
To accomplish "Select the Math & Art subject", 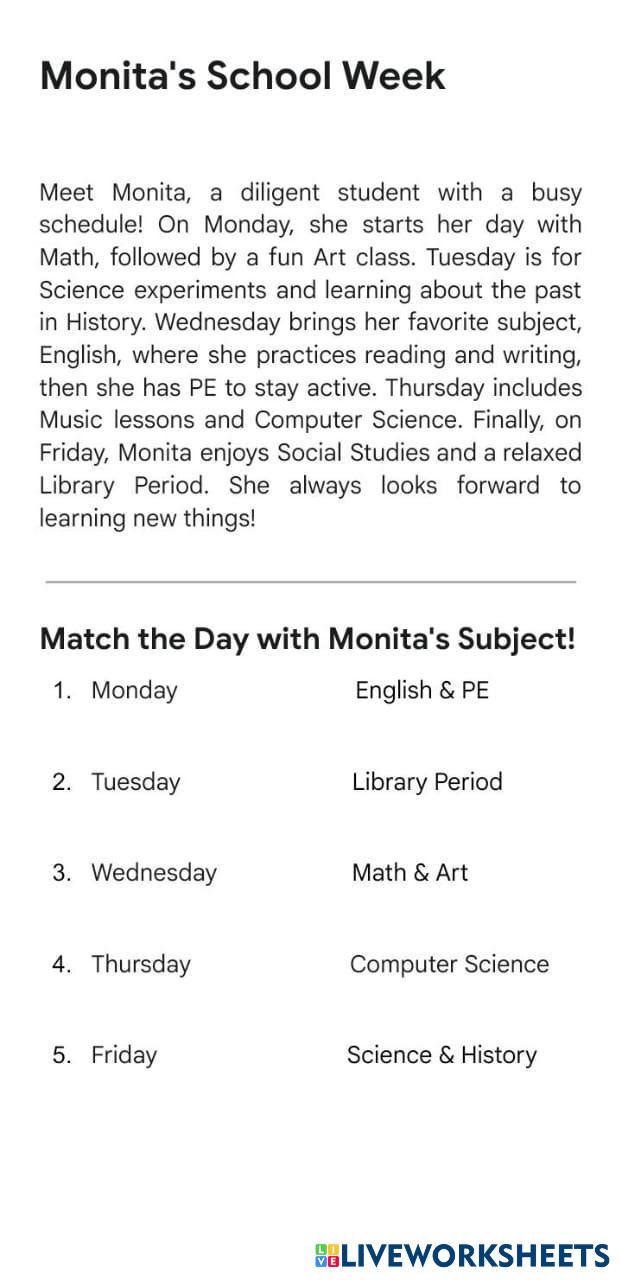I will 410,873.
